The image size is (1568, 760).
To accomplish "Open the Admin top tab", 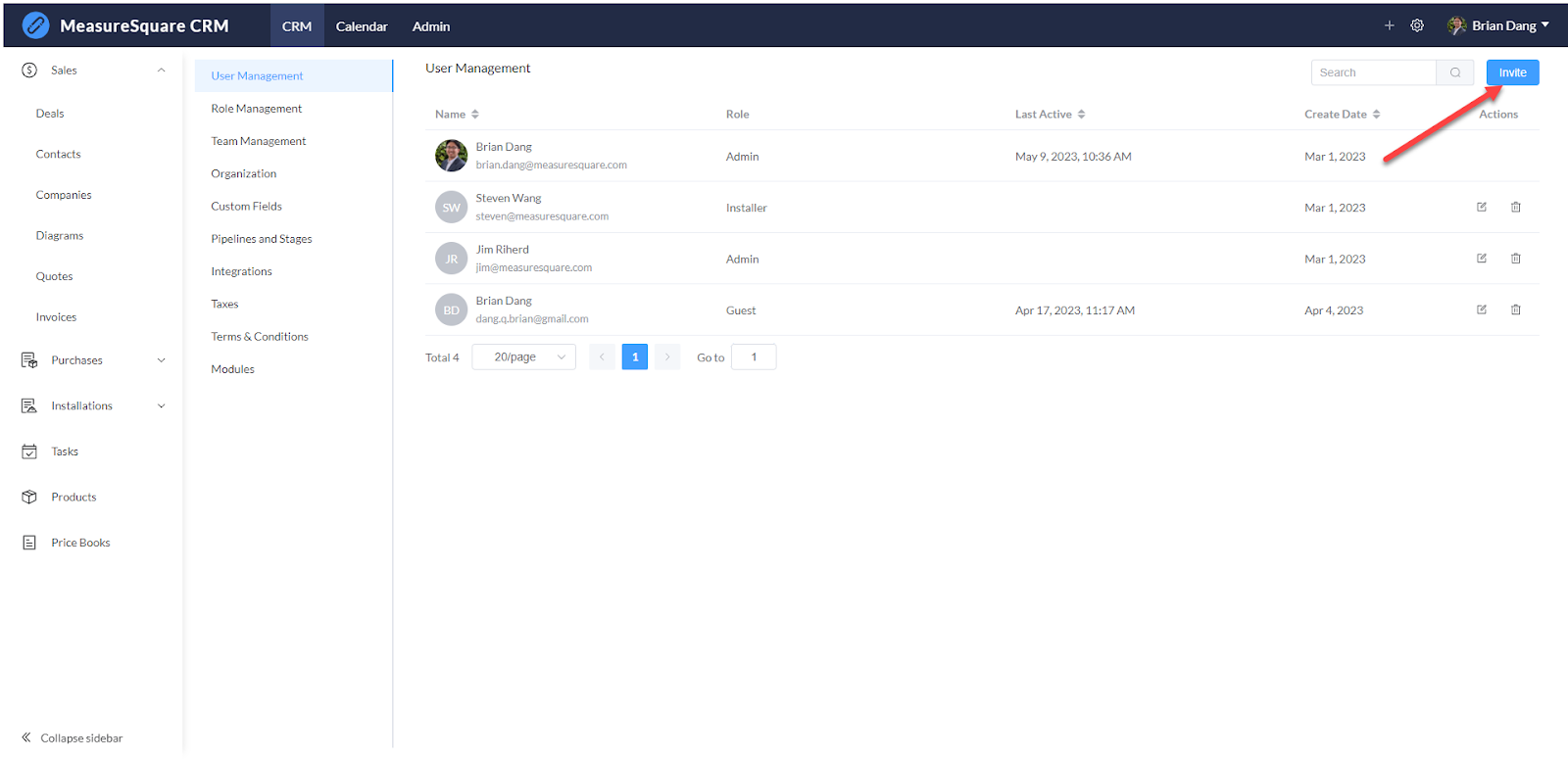I will pyautogui.click(x=431, y=26).
